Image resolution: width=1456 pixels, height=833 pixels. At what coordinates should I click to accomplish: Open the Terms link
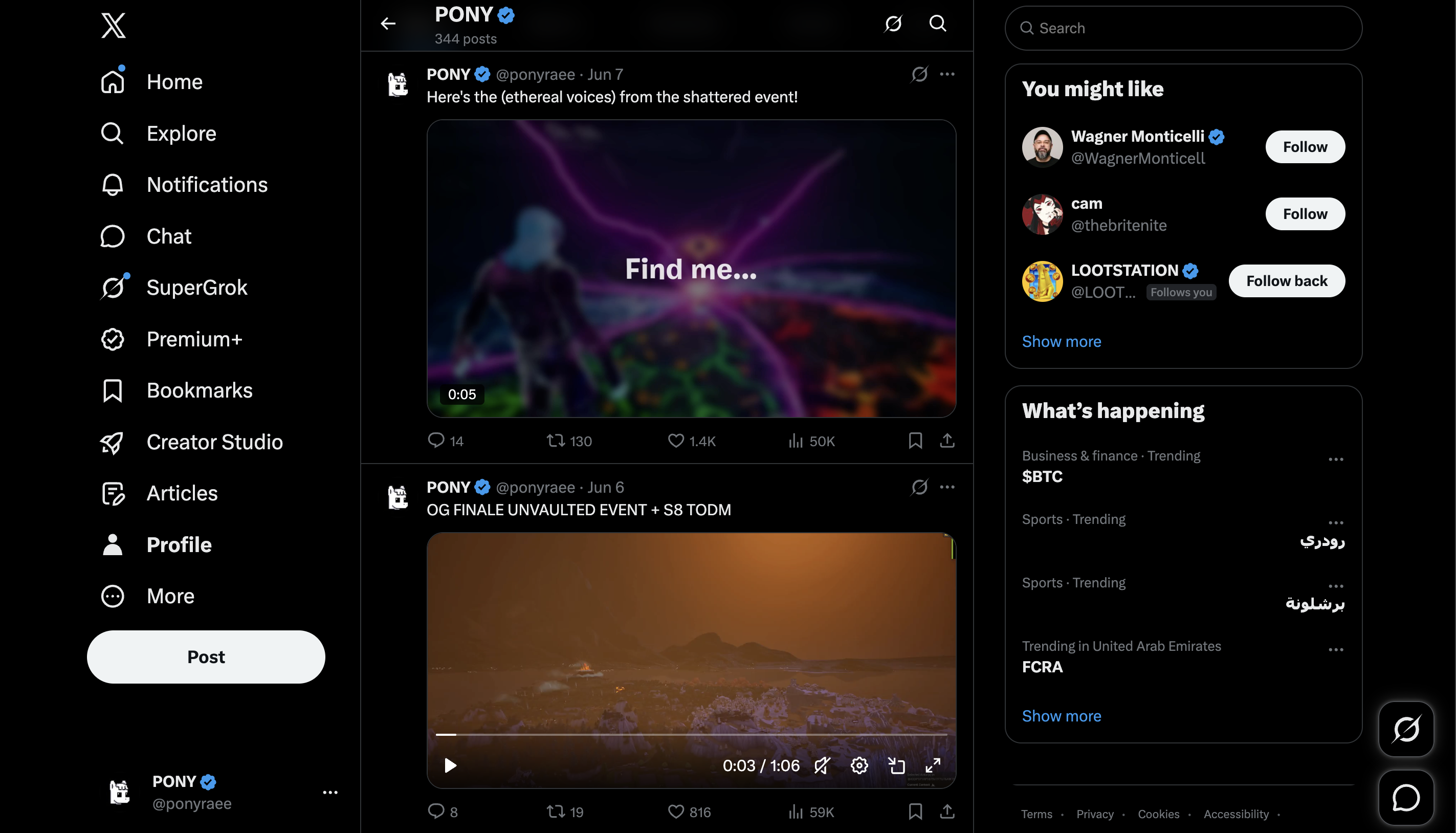[x=1036, y=814]
